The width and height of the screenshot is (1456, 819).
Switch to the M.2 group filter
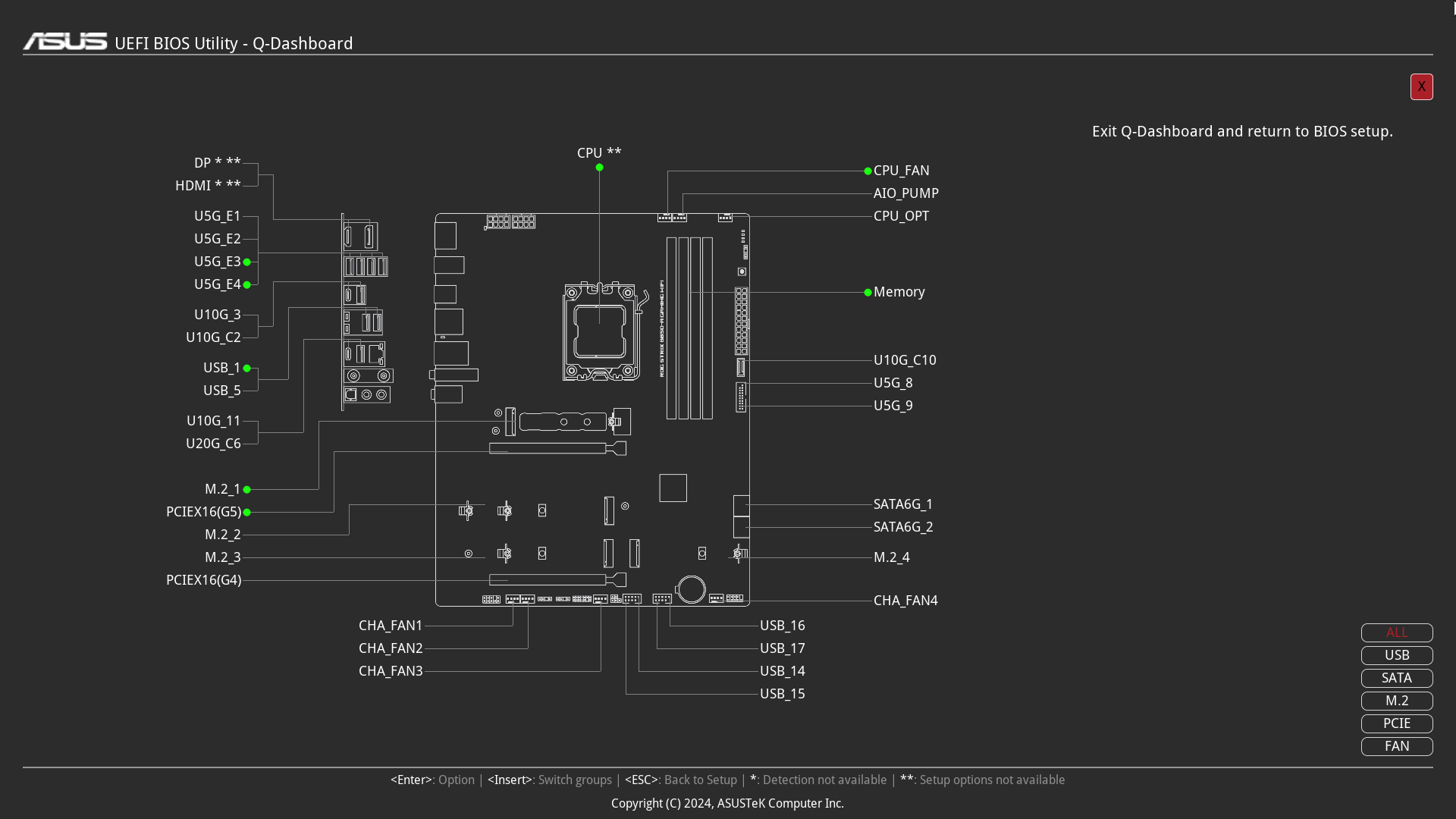coord(1397,701)
